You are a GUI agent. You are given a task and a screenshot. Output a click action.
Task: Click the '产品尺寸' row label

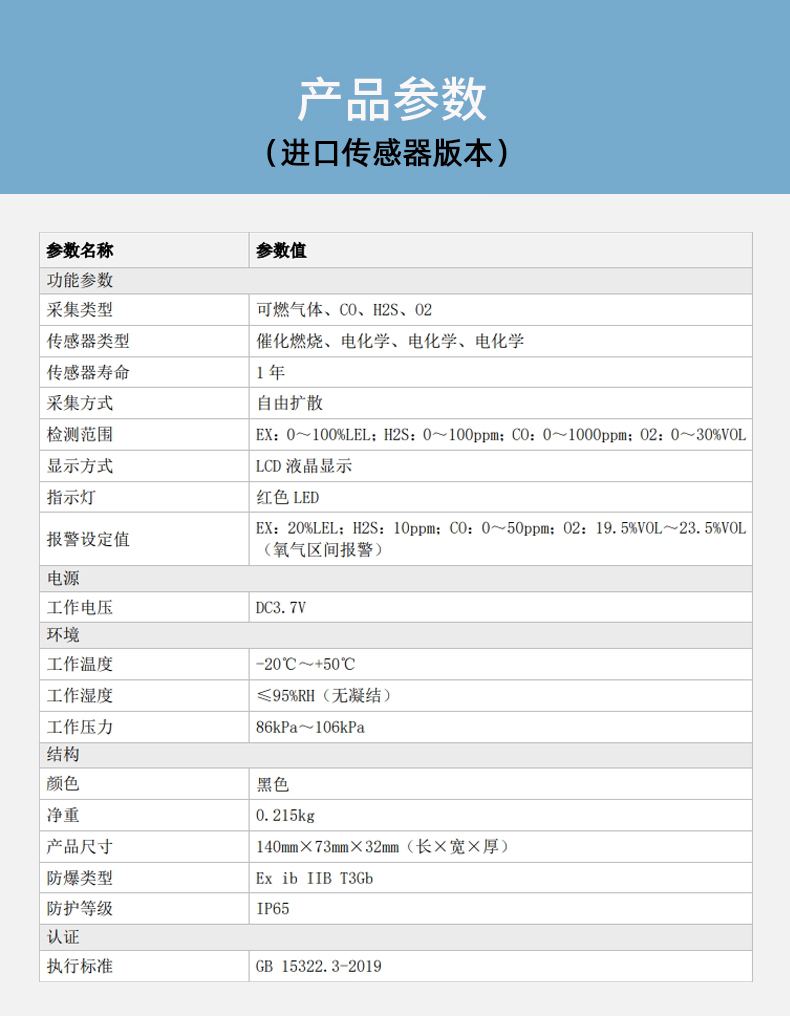coord(80,846)
